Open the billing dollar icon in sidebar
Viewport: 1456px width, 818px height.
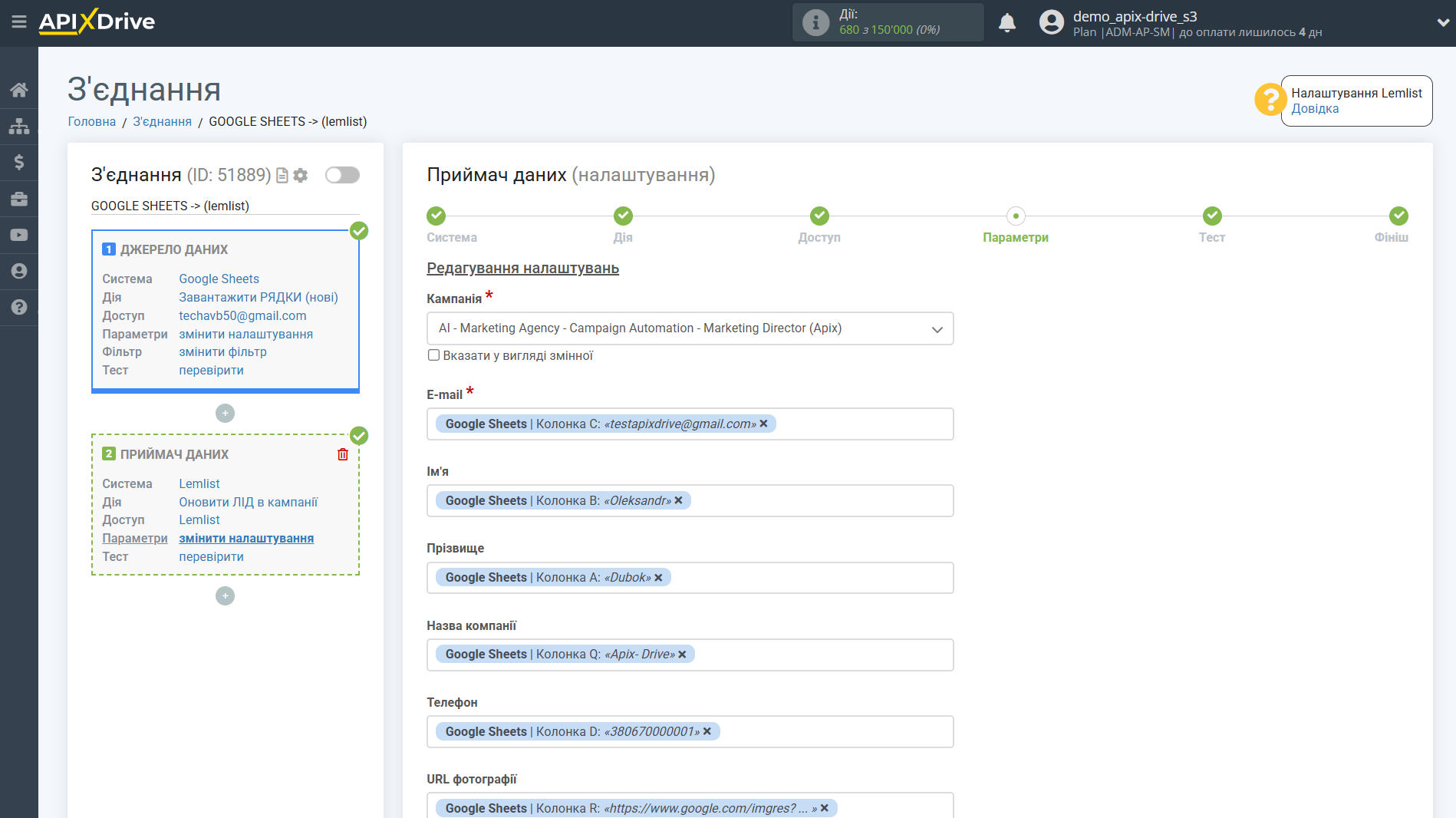[19, 162]
